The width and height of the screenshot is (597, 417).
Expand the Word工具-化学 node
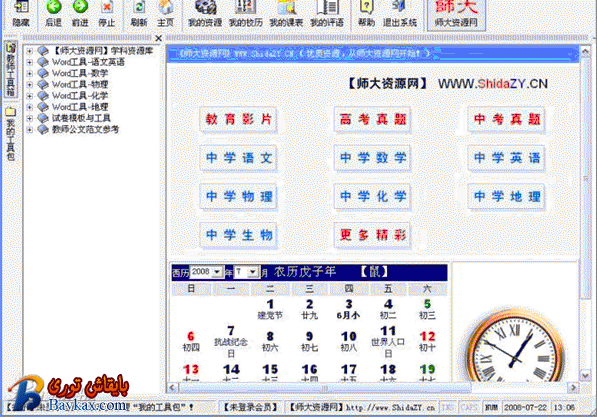click(x=29, y=96)
